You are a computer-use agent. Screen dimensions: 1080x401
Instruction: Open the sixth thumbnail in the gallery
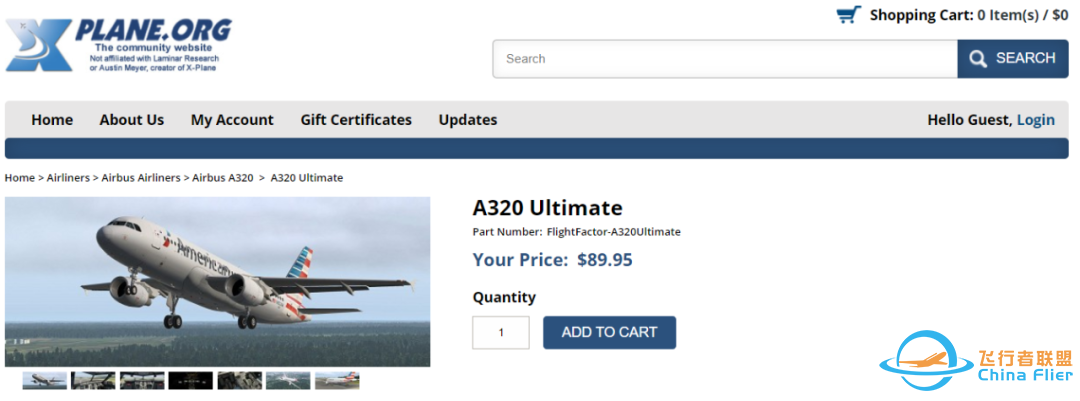pos(288,381)
